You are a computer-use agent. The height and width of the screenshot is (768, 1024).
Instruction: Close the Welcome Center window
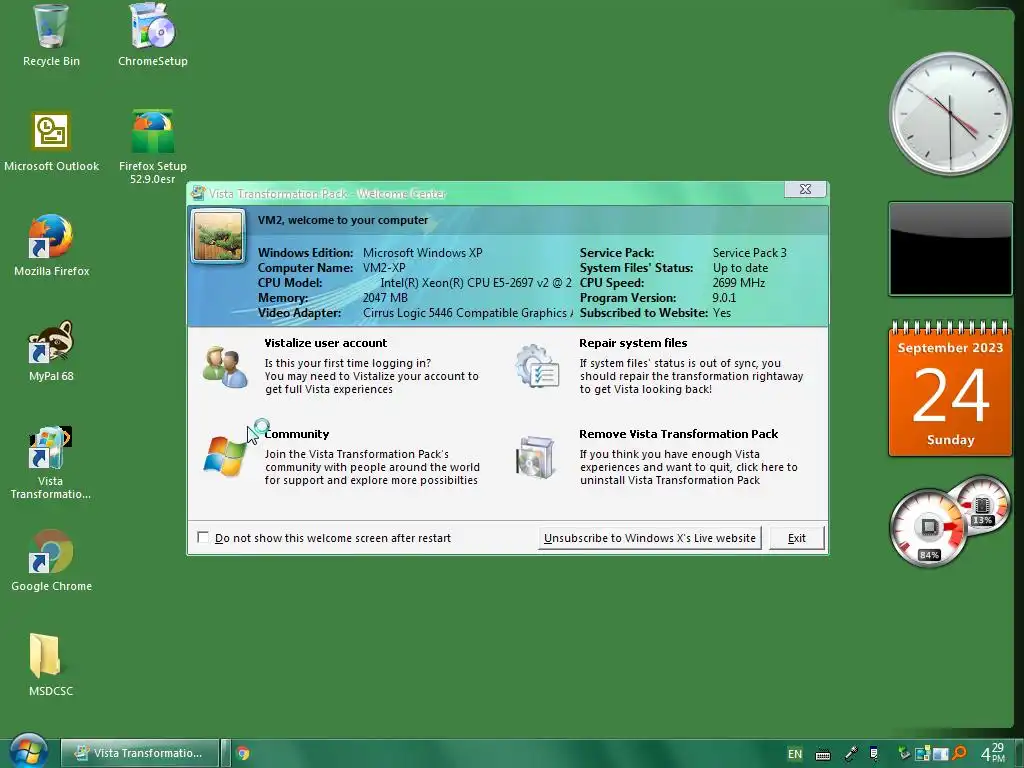805,189
